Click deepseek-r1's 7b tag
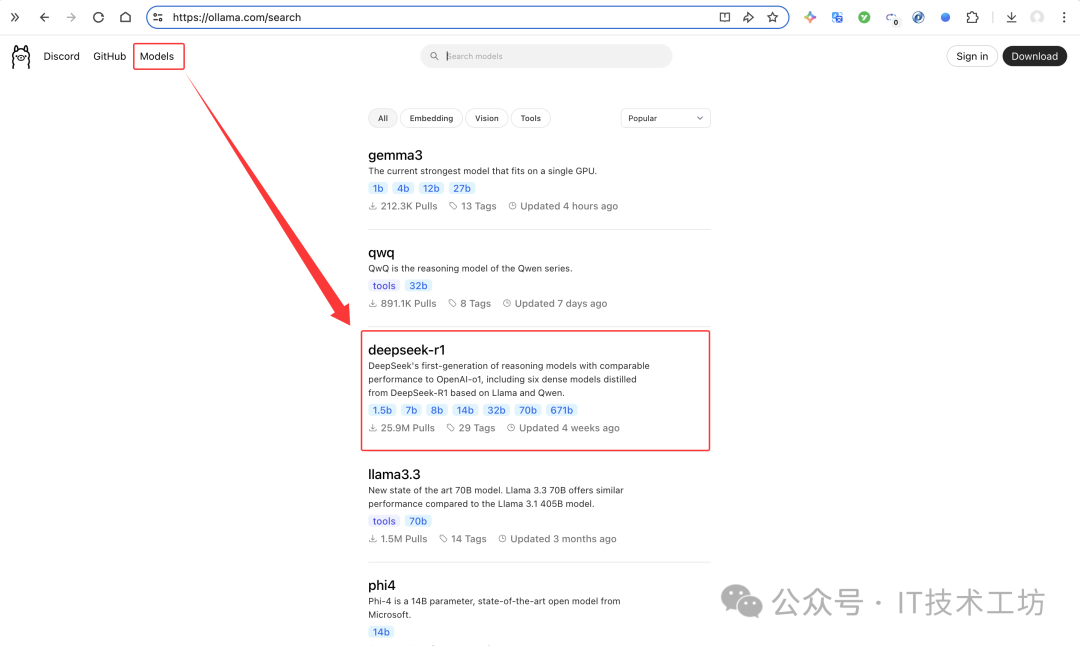 411,410
